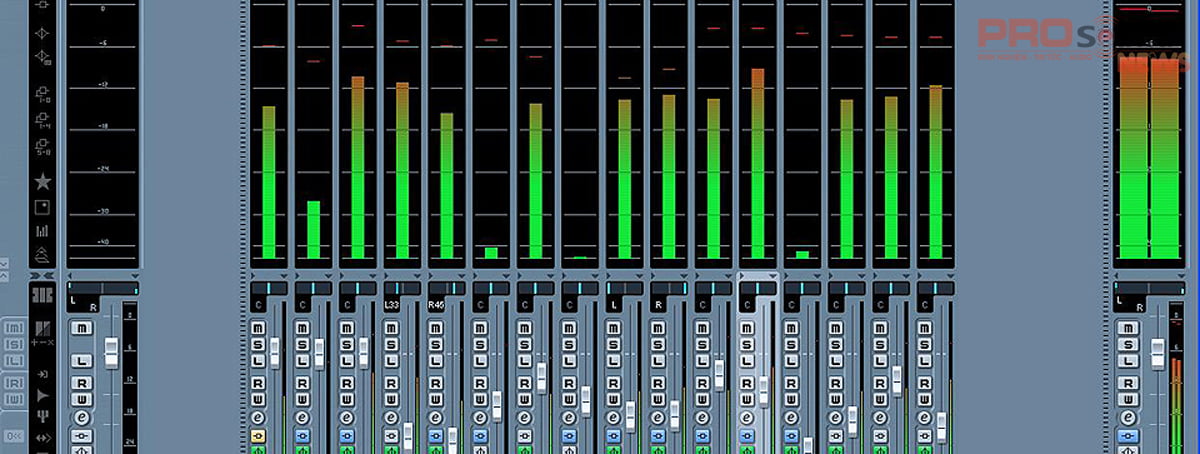The image size is (1200, 454).
Task: Click the far-left global L listen button
Action: click(x=14, y=361)
